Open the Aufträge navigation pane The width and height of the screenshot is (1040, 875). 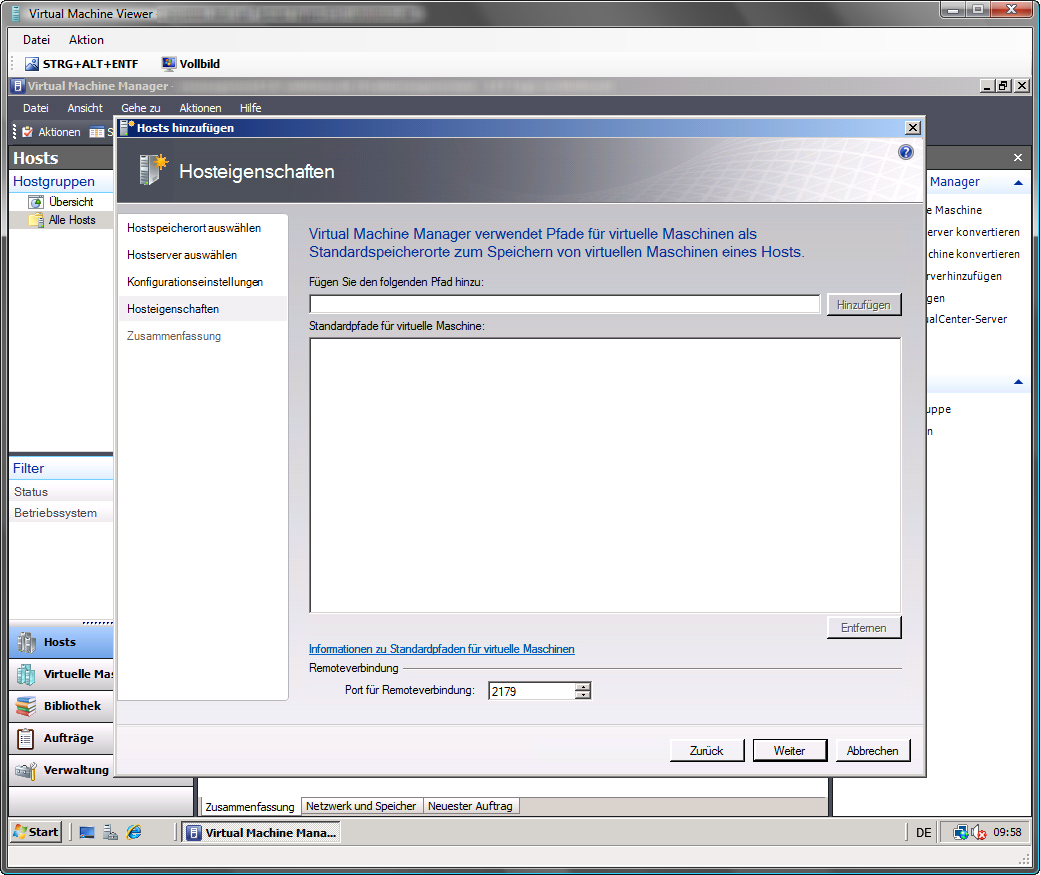coord(61,738)
